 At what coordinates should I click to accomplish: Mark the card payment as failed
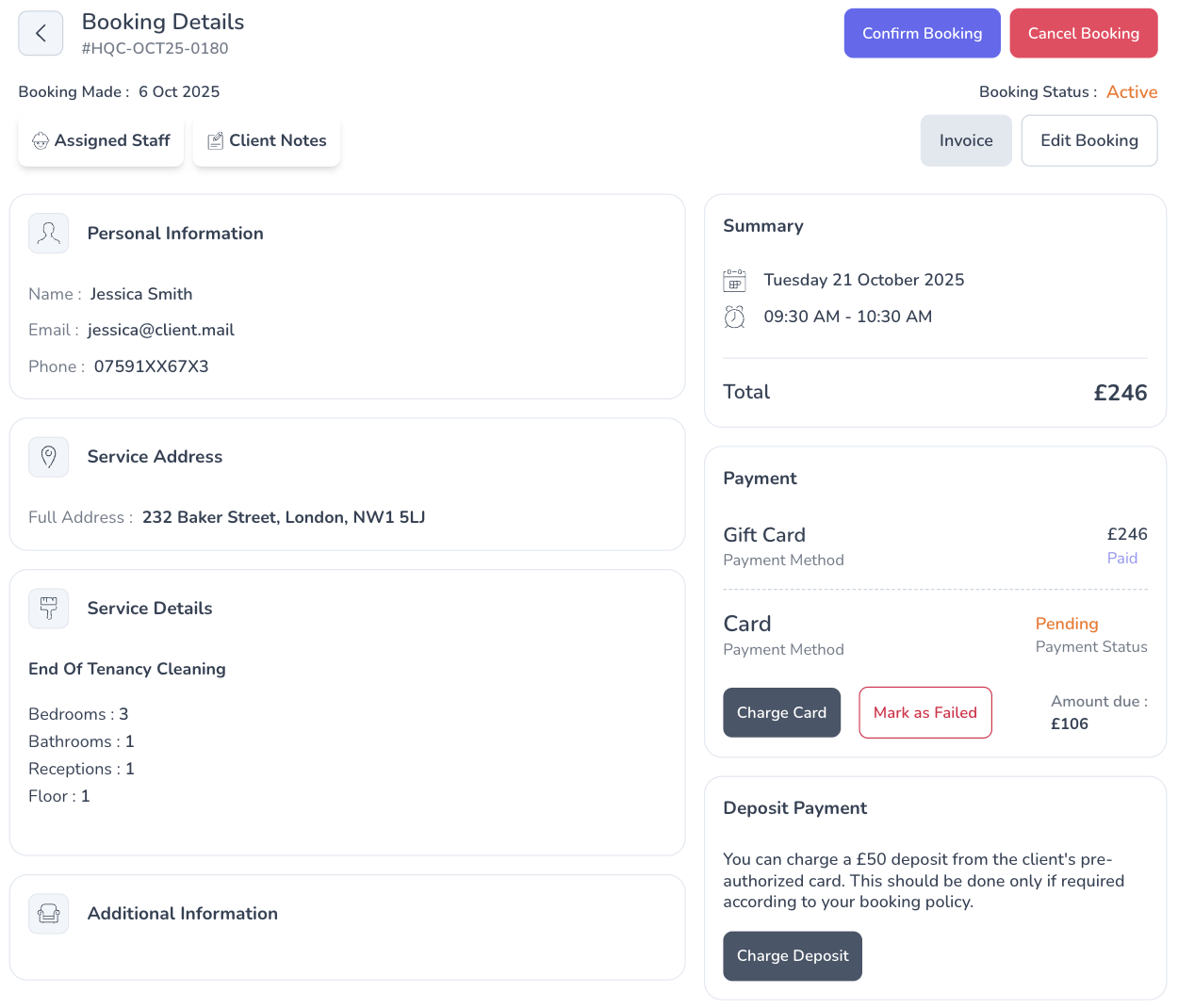pyautogui.click(x=925, y=713)
